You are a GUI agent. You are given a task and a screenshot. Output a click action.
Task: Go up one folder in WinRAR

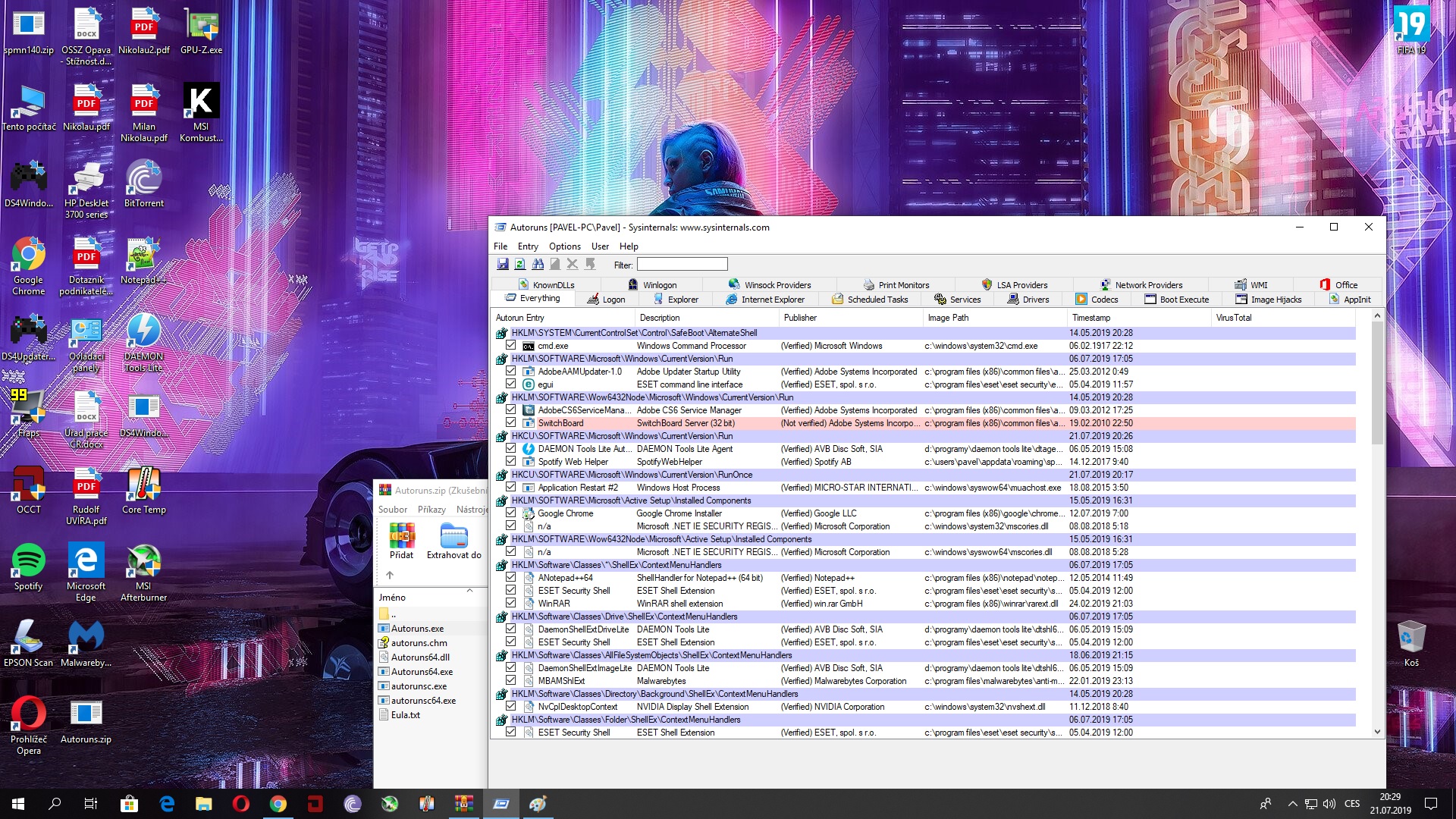(x=390, y=575)
